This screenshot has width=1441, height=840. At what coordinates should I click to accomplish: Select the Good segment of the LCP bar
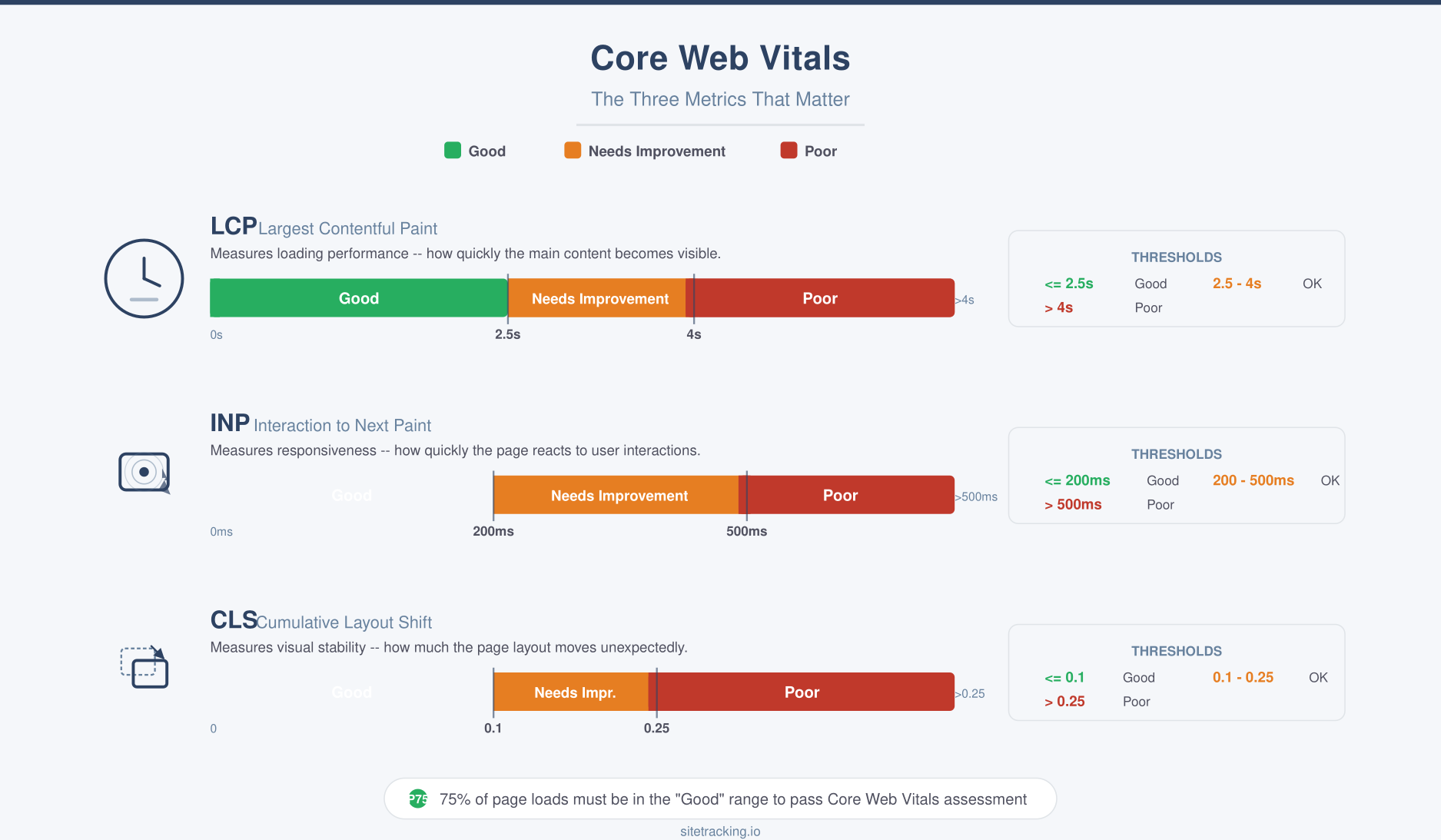tap(358, 298)
